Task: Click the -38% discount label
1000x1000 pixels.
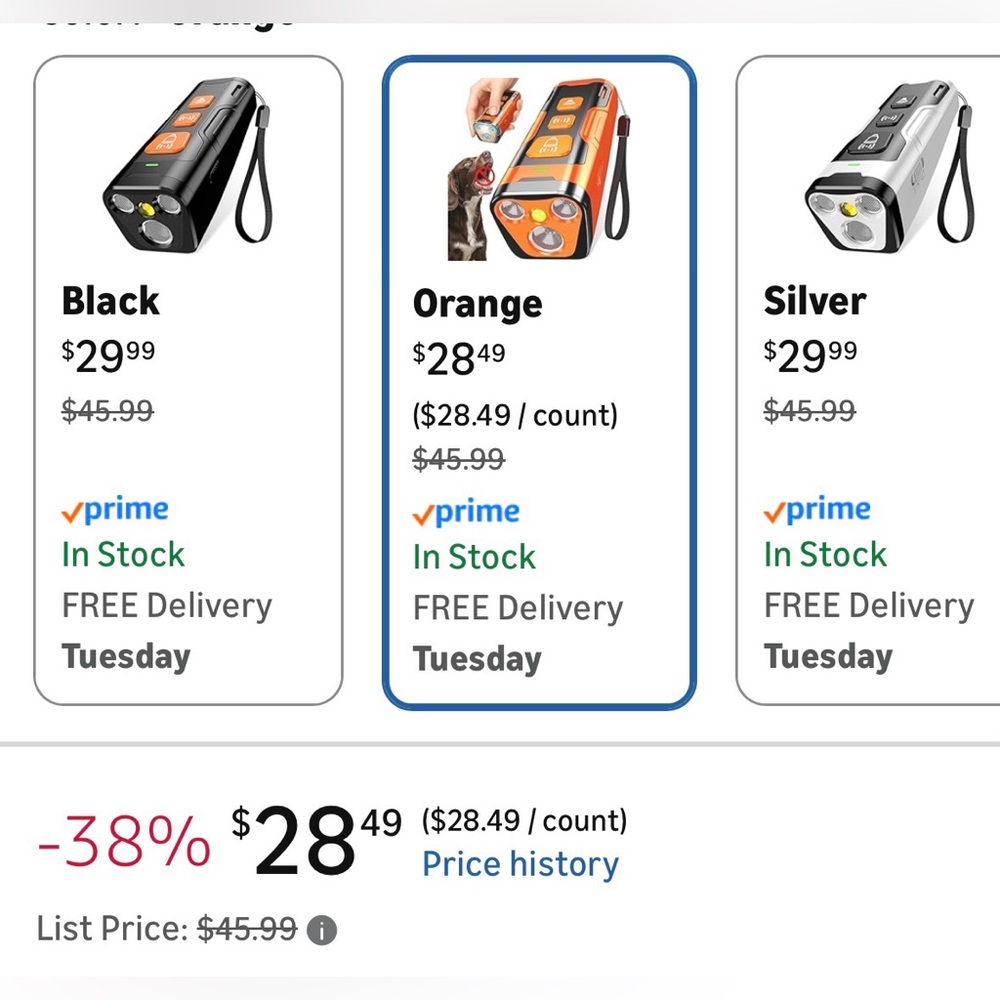Action: [x=124, y=842]
